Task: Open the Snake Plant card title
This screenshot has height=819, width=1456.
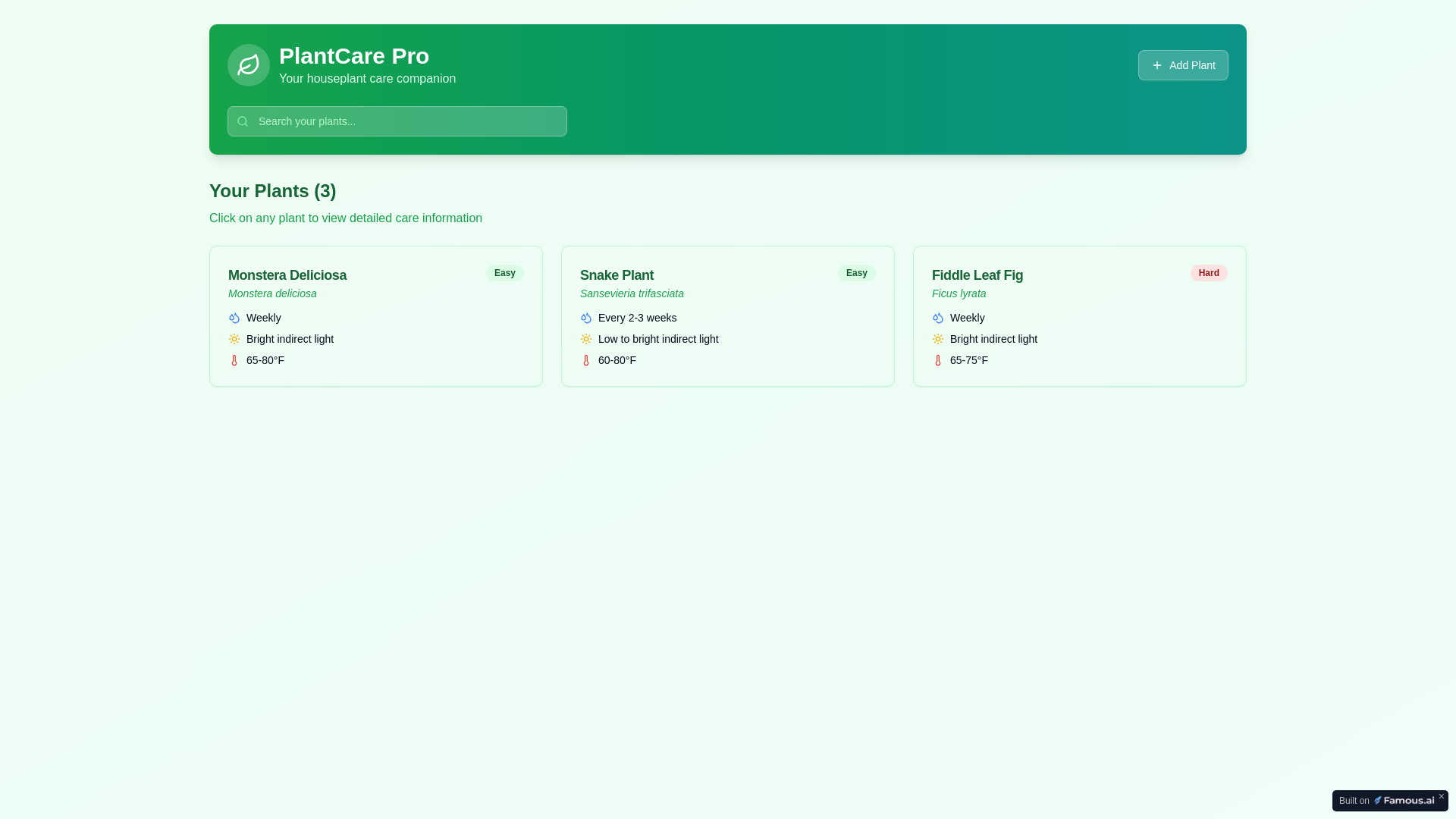Action: click(617, 275)
